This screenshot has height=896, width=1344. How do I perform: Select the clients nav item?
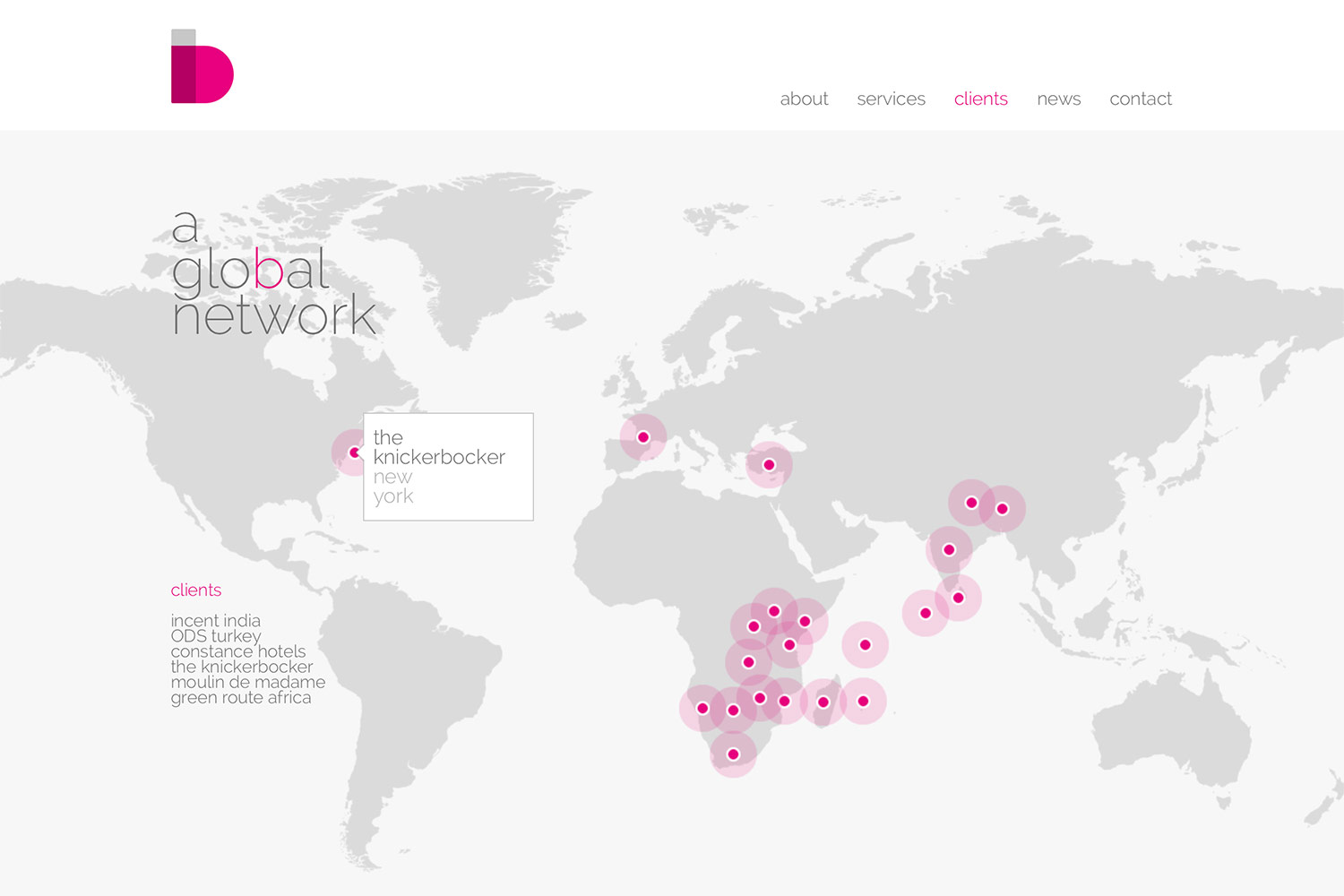980,99
